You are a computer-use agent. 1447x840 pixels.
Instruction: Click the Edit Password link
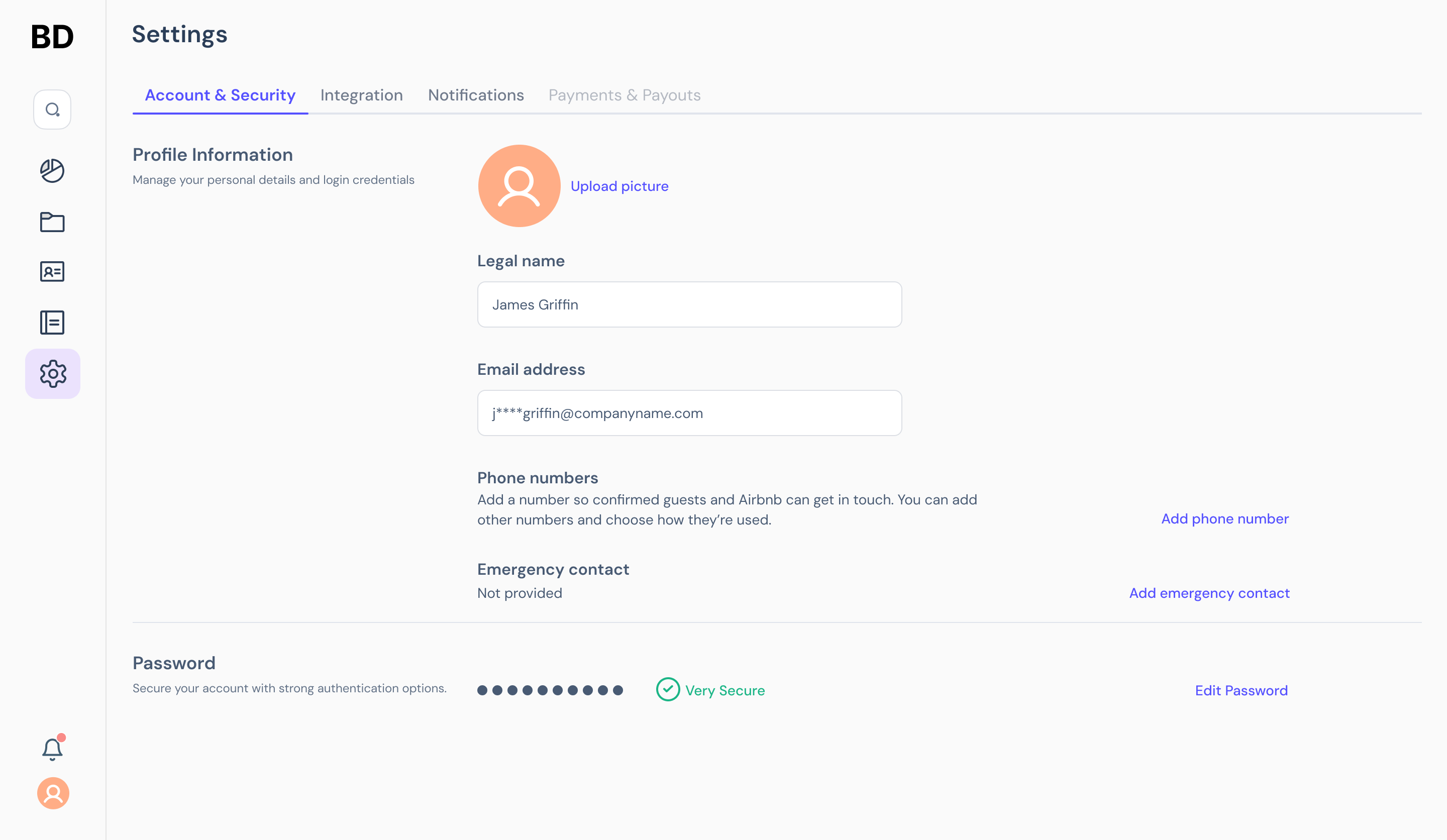point(1241,690)
